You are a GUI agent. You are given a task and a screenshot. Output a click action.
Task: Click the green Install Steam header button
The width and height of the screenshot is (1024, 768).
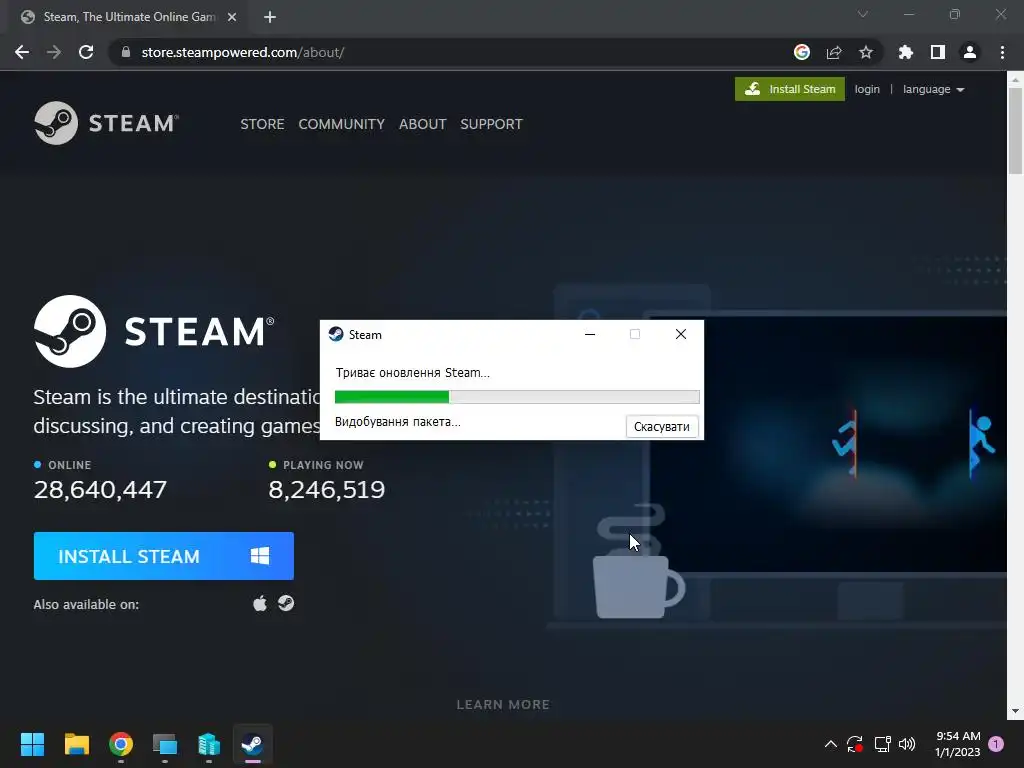(790, 89)
